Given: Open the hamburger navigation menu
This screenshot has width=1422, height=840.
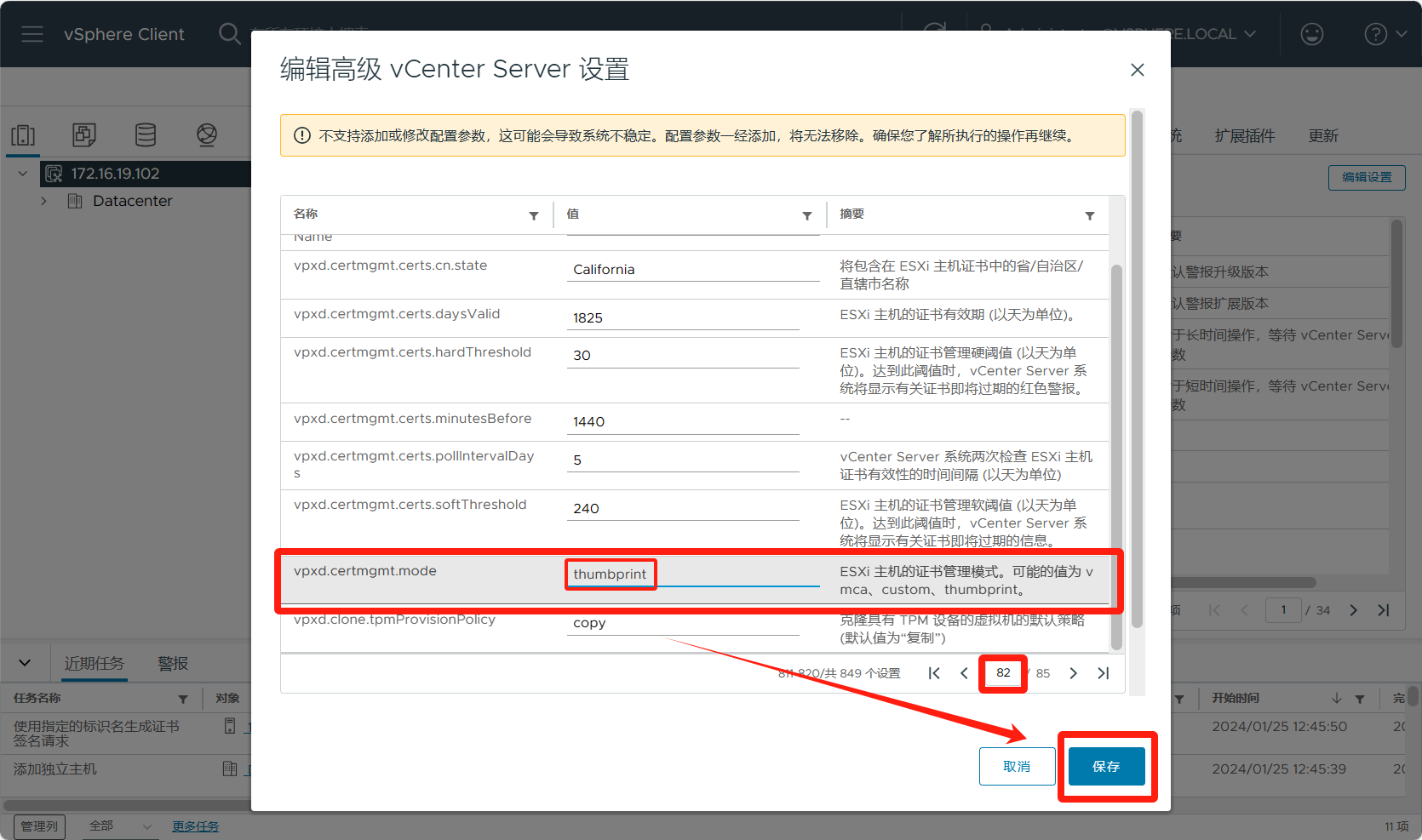Looking at the screenshot, I should coord(32,34).
